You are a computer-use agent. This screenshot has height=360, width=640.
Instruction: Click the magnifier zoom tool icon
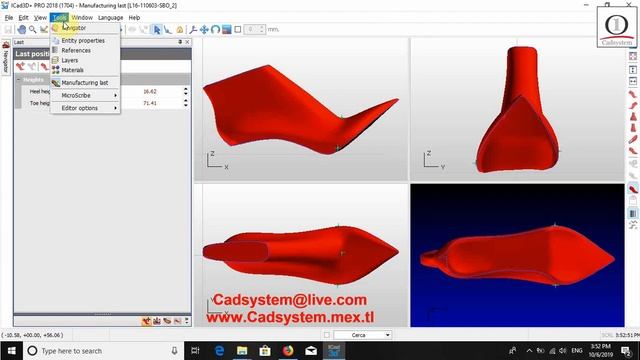33,29
